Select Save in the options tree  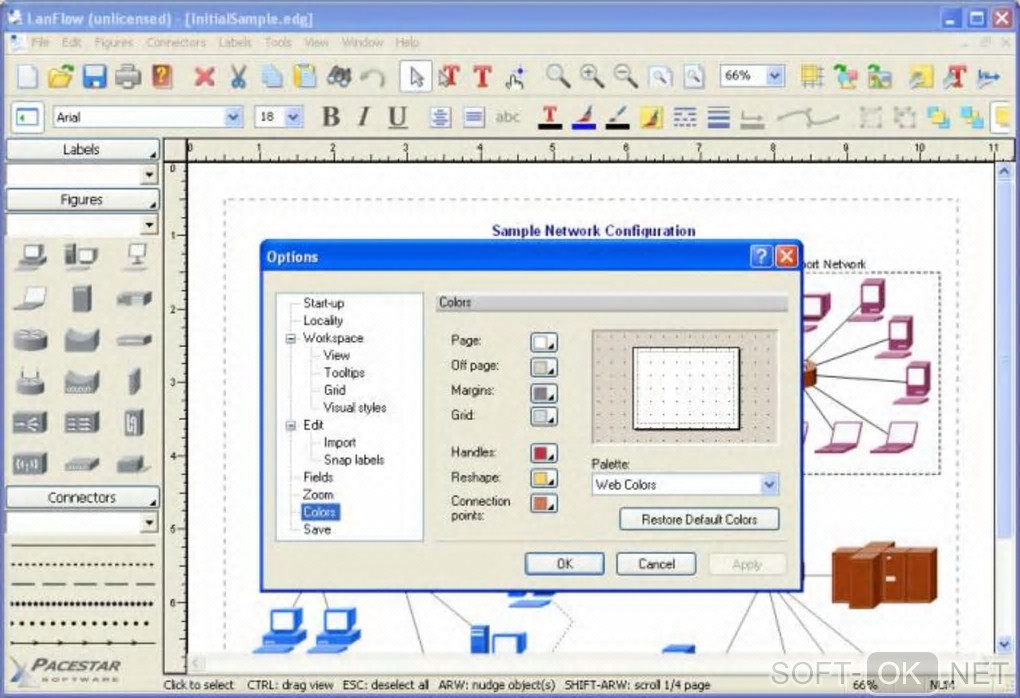(317, 530)
